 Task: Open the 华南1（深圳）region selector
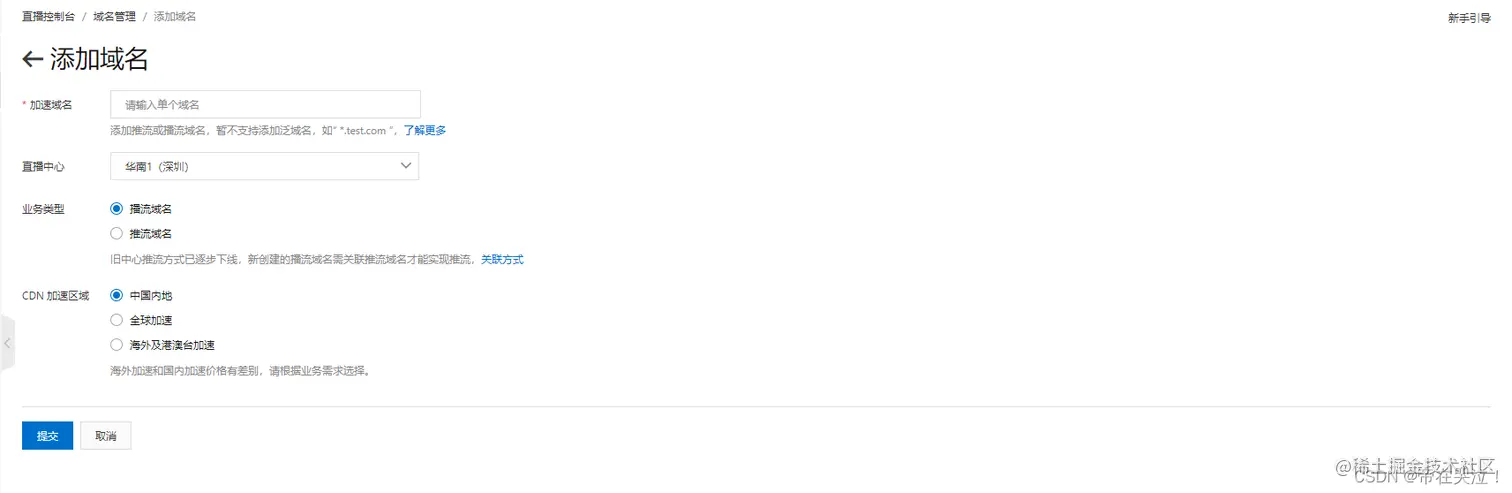click(264, 166)
